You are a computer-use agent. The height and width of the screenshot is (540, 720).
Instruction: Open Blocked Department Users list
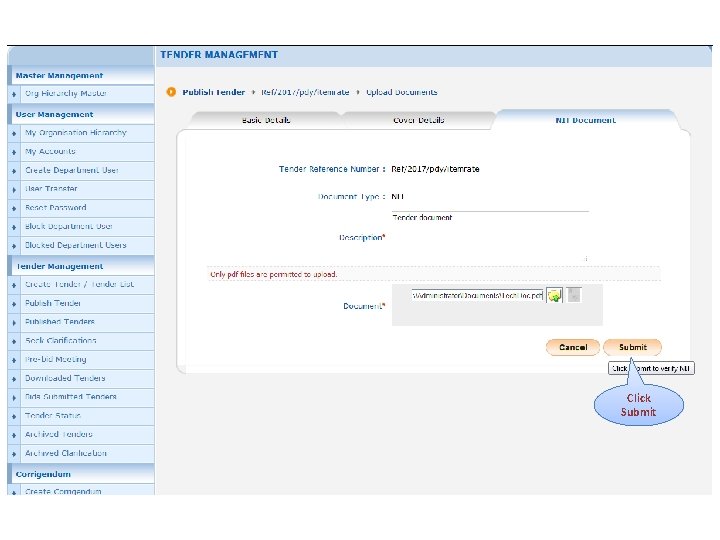pyautogui.click(x=76, y=245)
